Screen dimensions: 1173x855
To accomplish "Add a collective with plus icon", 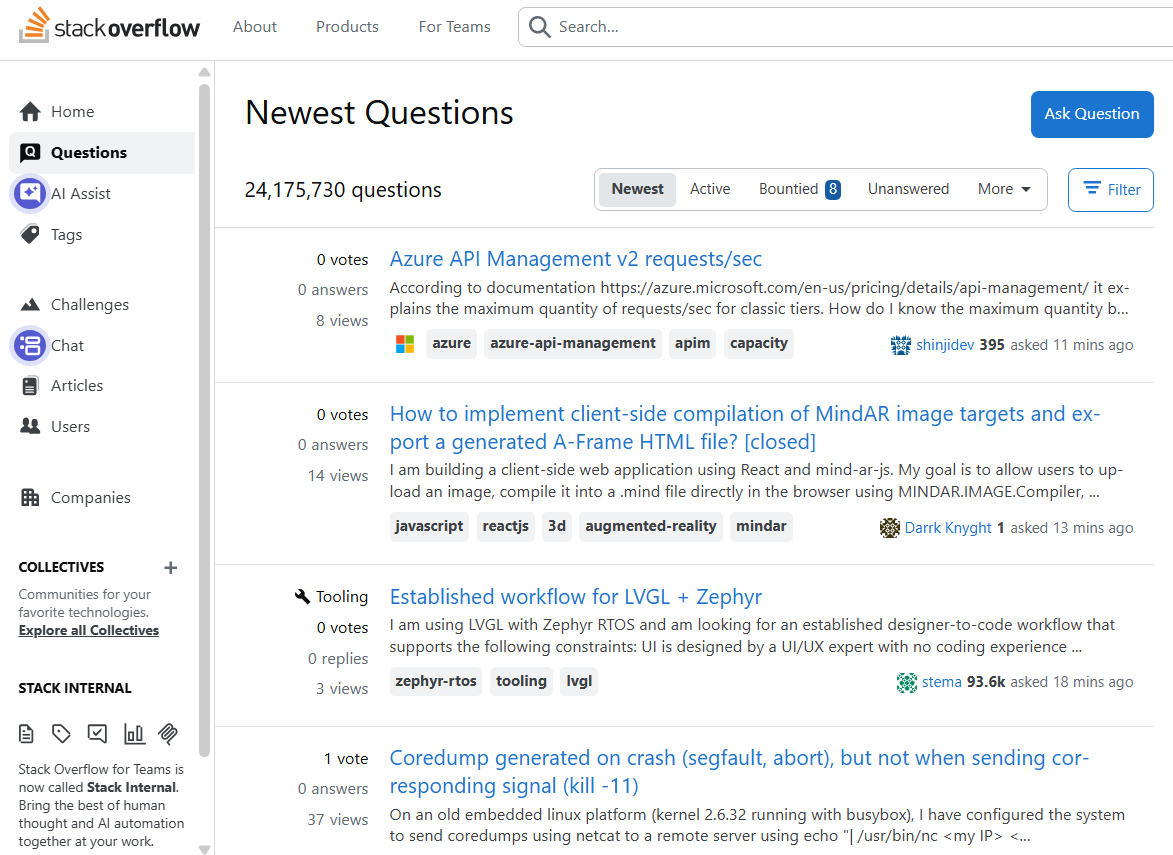I will (171, 568).
